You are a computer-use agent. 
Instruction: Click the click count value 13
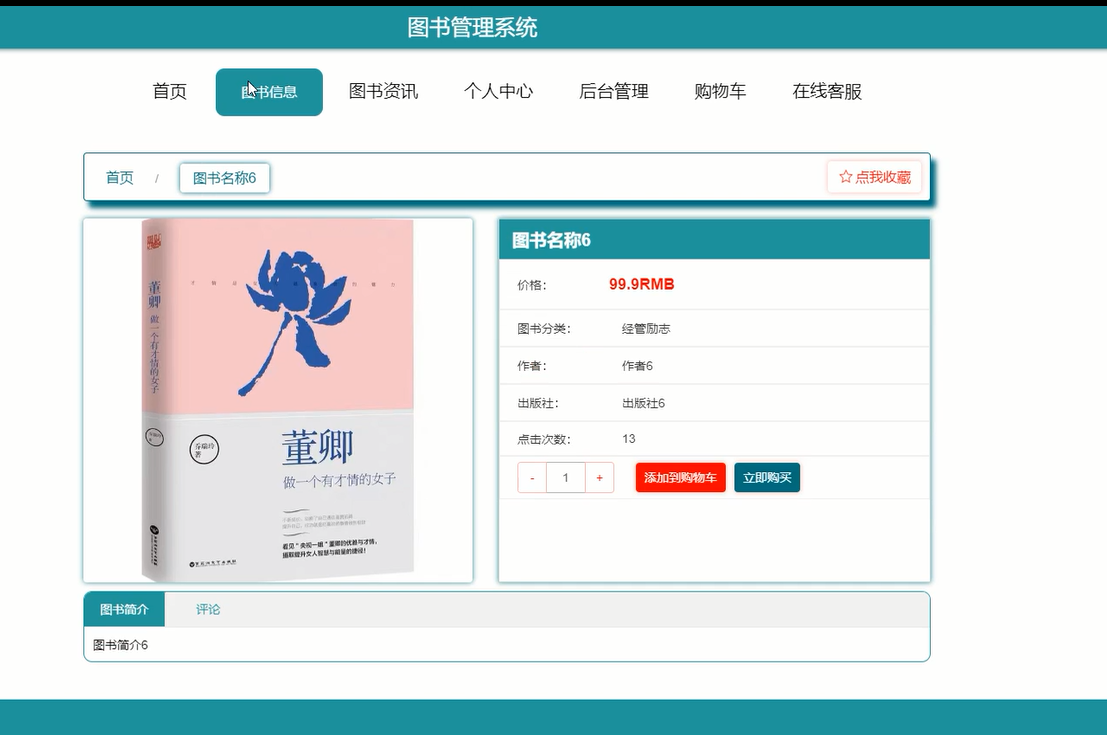(628, 438)
